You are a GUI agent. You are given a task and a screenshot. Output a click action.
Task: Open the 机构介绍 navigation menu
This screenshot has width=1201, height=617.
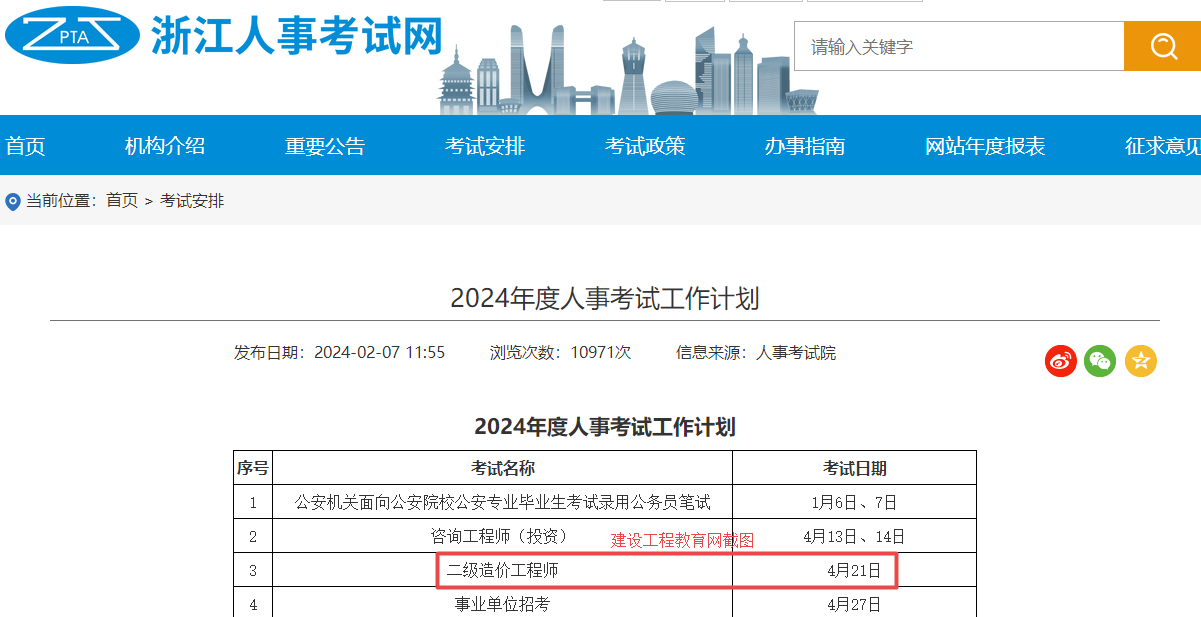point(164,145)
